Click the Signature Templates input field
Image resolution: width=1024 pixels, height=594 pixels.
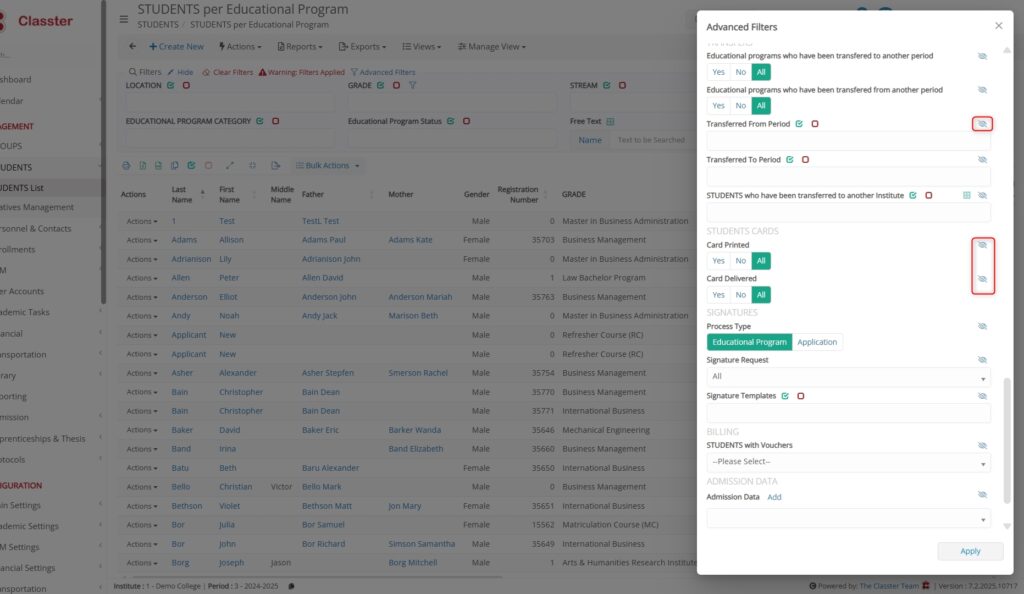tap(848, 413)
